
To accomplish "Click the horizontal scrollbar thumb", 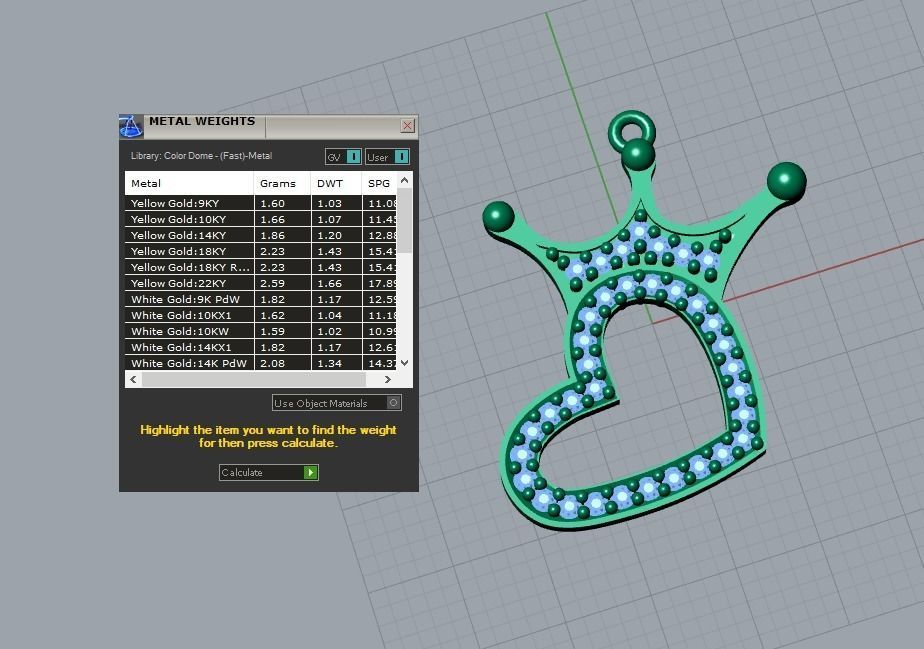I will pyautogui.click(x=254, y=380).
